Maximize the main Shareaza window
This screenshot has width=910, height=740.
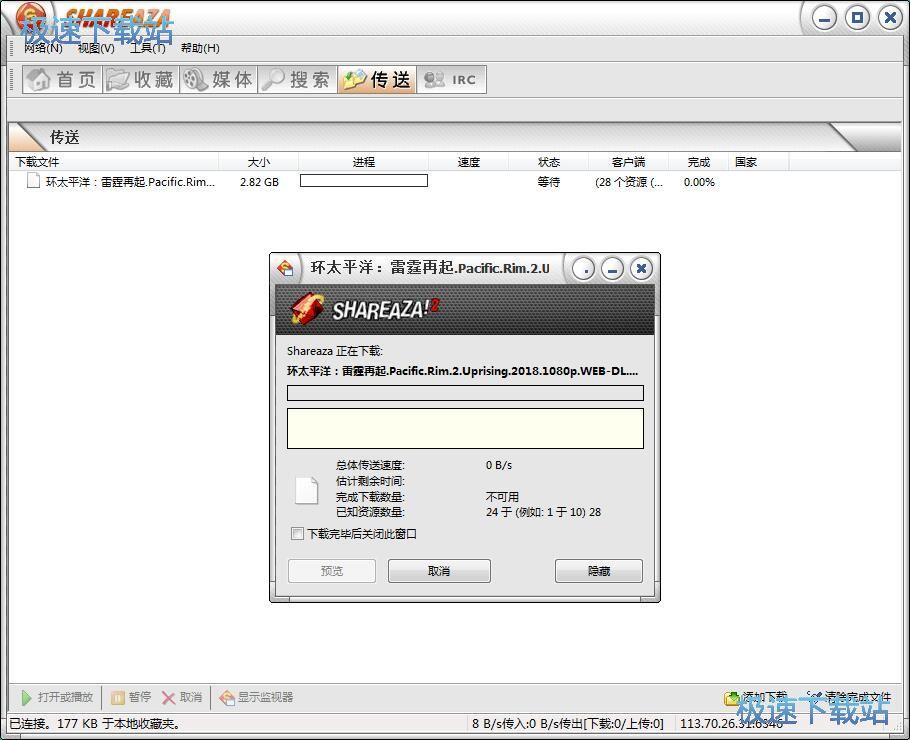(857, 18)
